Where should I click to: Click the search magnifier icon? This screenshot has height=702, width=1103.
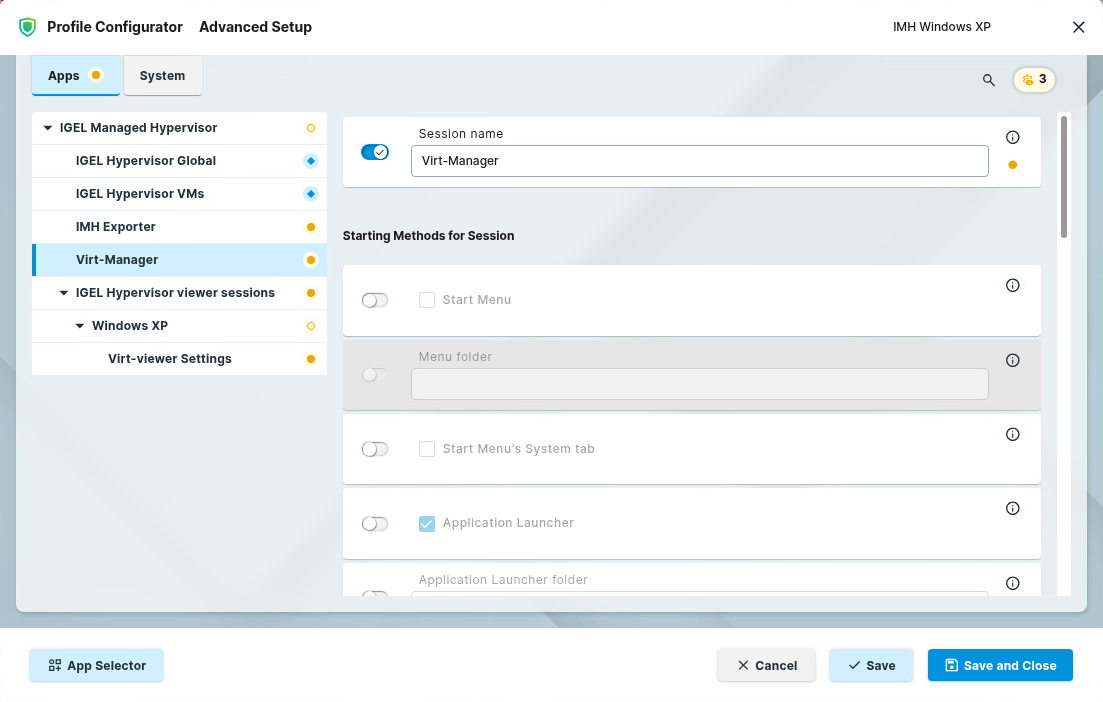pyautogui.click(x=989, y=80)
